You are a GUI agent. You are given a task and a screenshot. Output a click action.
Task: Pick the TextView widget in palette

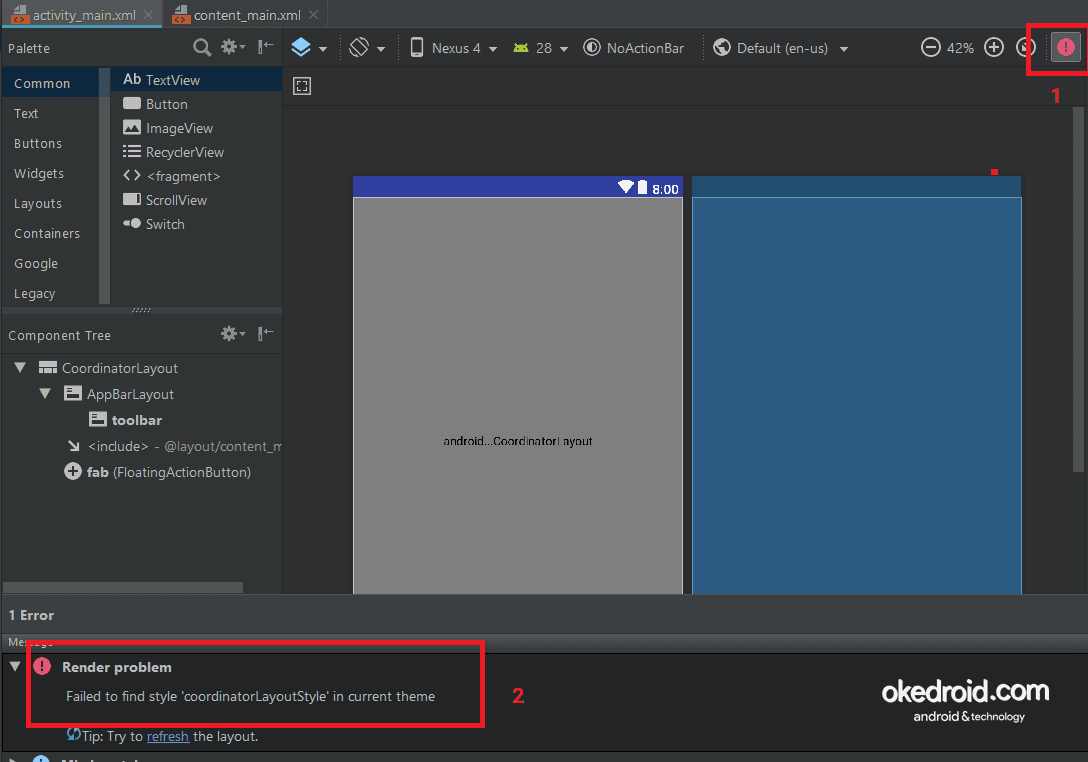tap(196, 80)
